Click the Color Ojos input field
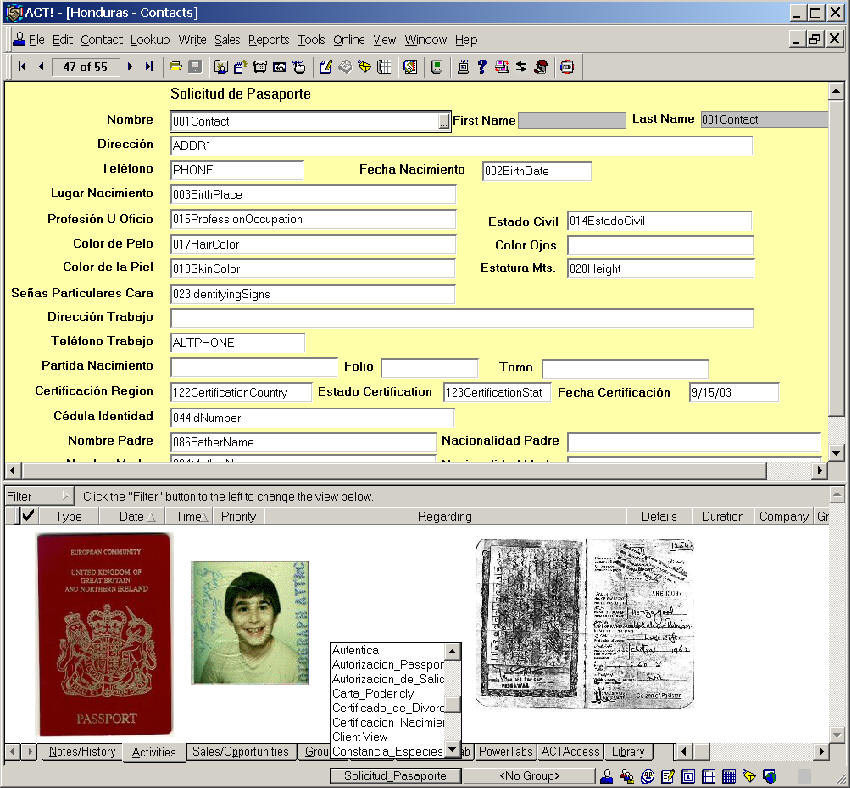Image resolution: width=850 pixels, height=788 pixels. [x=660, y=245]
